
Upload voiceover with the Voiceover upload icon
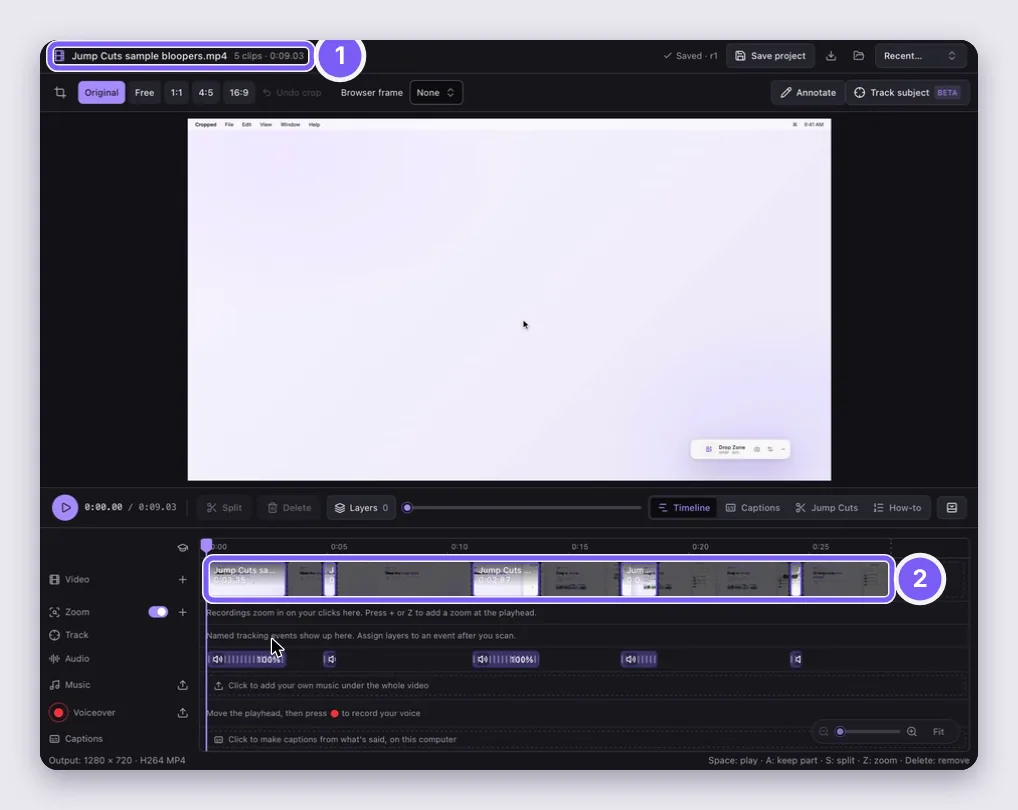(182, 713)
